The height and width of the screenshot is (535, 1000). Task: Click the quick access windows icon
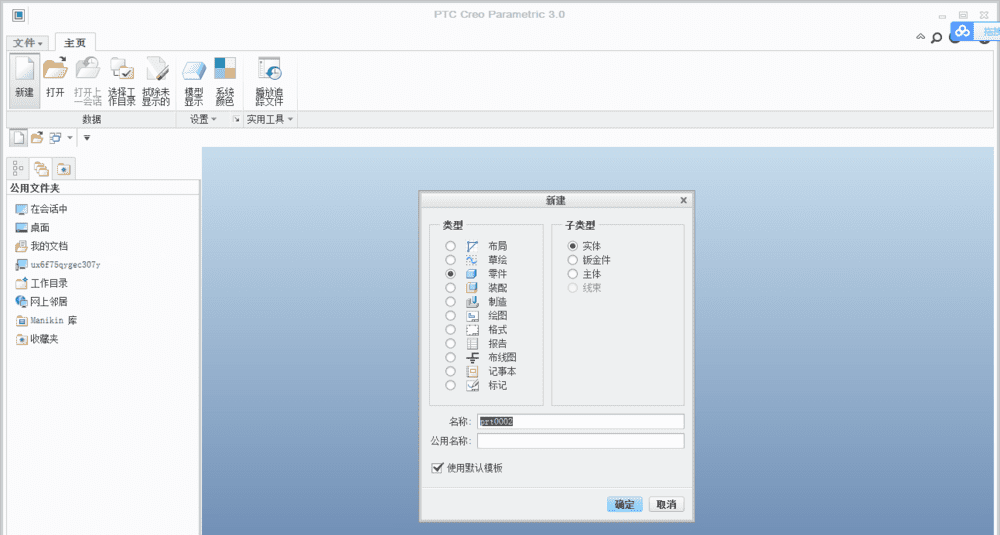coord(55,138)
